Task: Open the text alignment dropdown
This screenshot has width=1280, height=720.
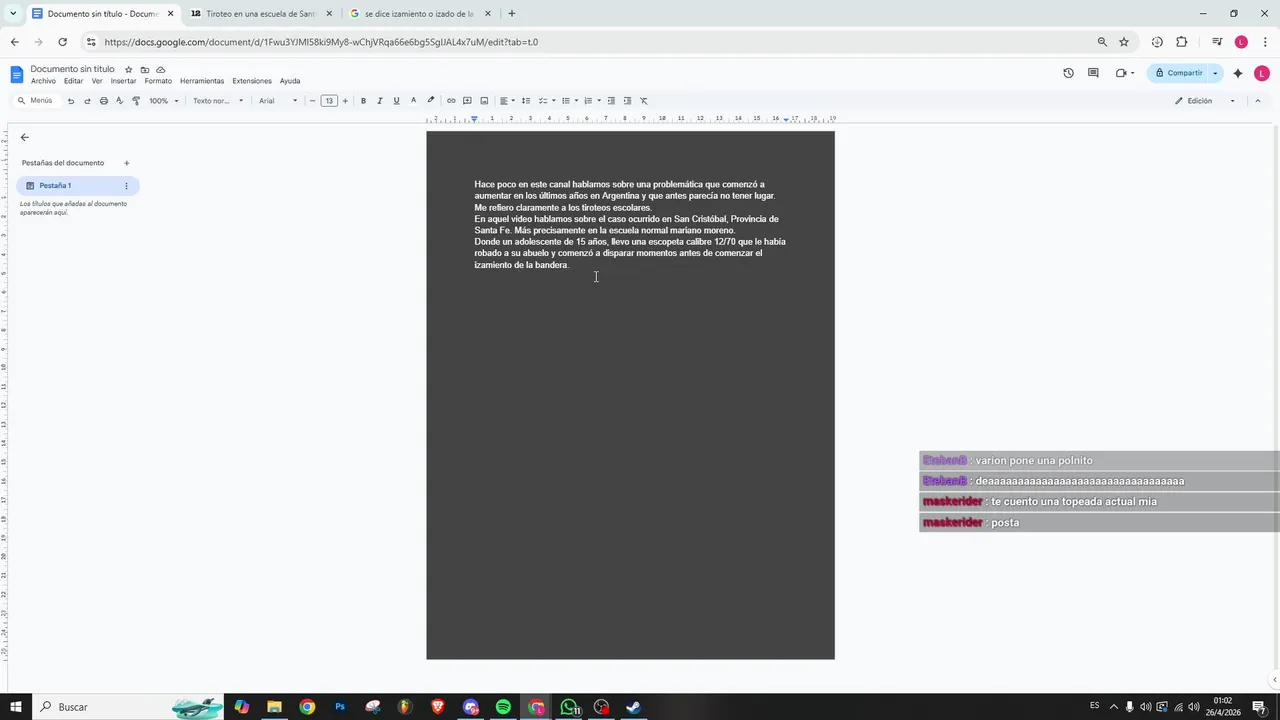Action: [x=507, y=101]
